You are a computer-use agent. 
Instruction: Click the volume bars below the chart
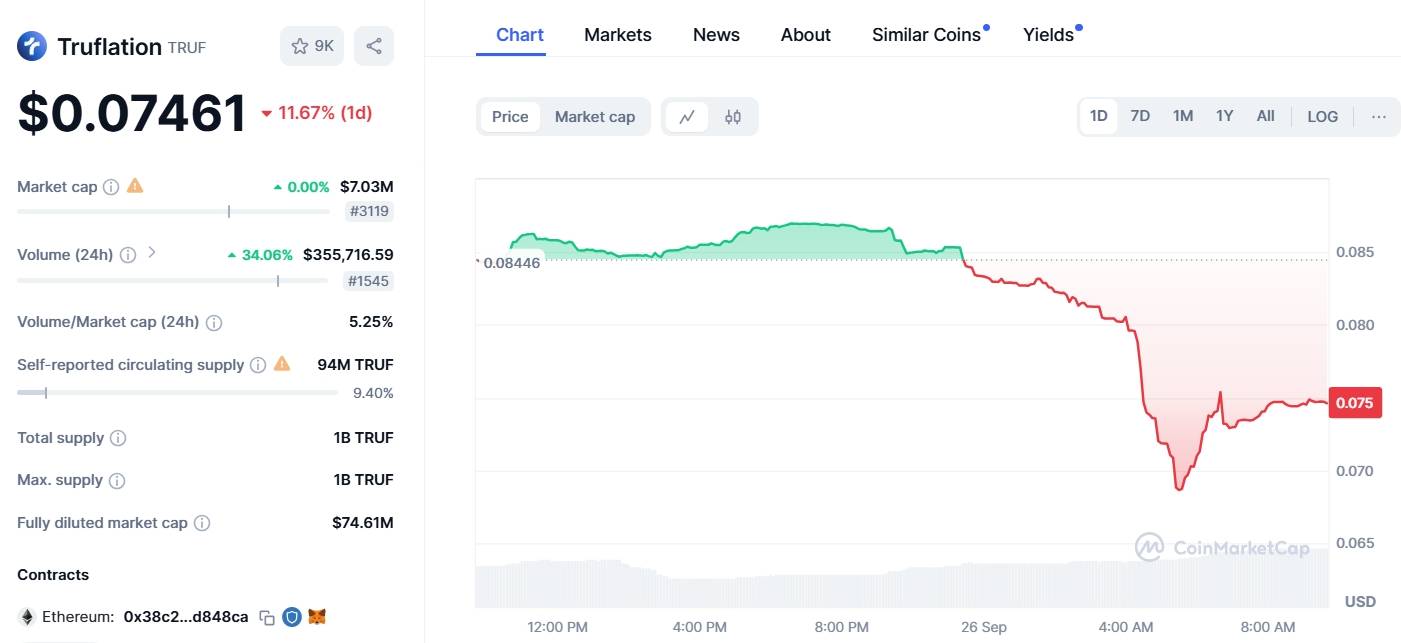pyautogui.click(x=902, y=580)
